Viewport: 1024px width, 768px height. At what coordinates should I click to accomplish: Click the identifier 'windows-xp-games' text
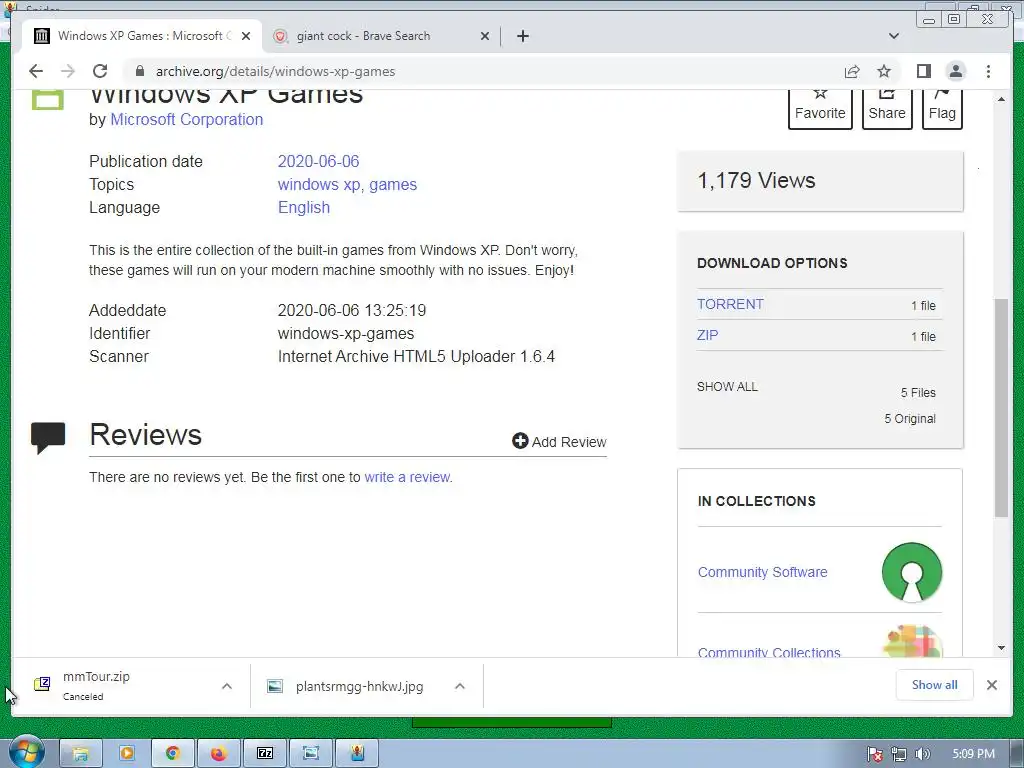pos(345,334)
